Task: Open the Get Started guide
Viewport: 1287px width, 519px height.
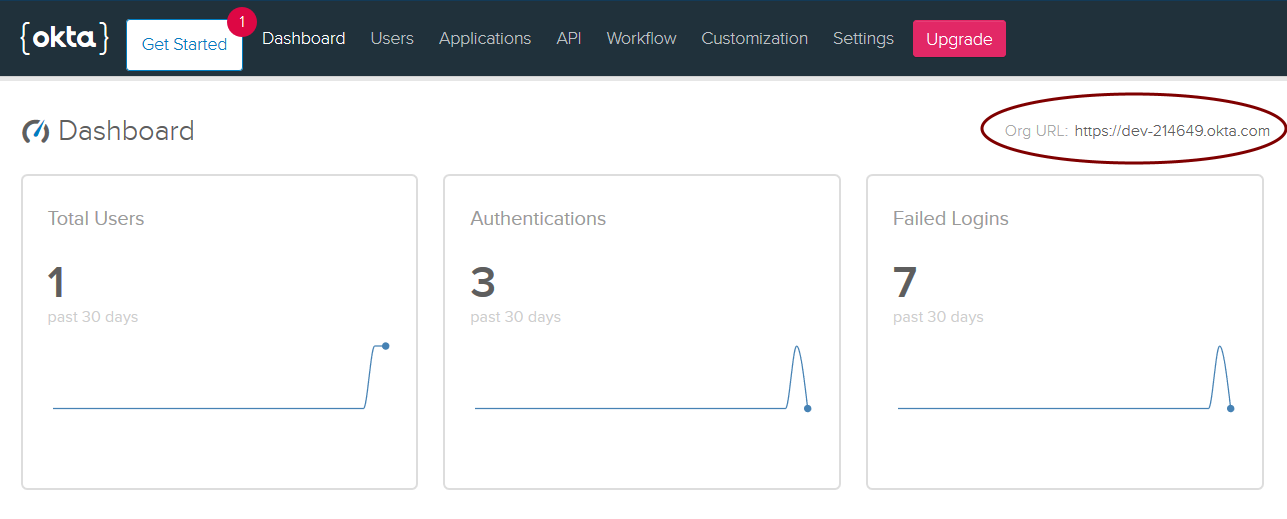Action: click(184, 45)
